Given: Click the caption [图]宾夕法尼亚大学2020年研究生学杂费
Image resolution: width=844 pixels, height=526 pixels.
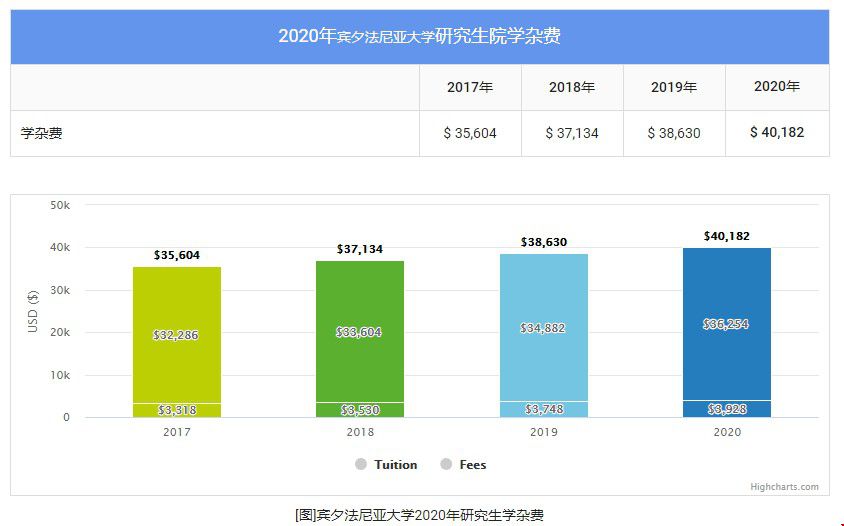Looking at the screenshot, I should (419, 515).
